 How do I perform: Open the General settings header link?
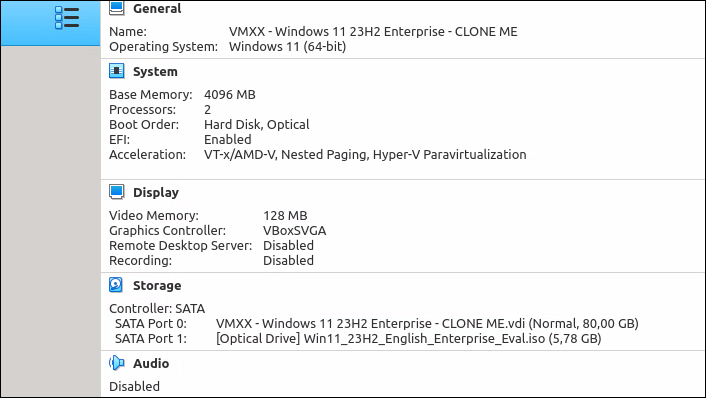click(x=157, y=9)
